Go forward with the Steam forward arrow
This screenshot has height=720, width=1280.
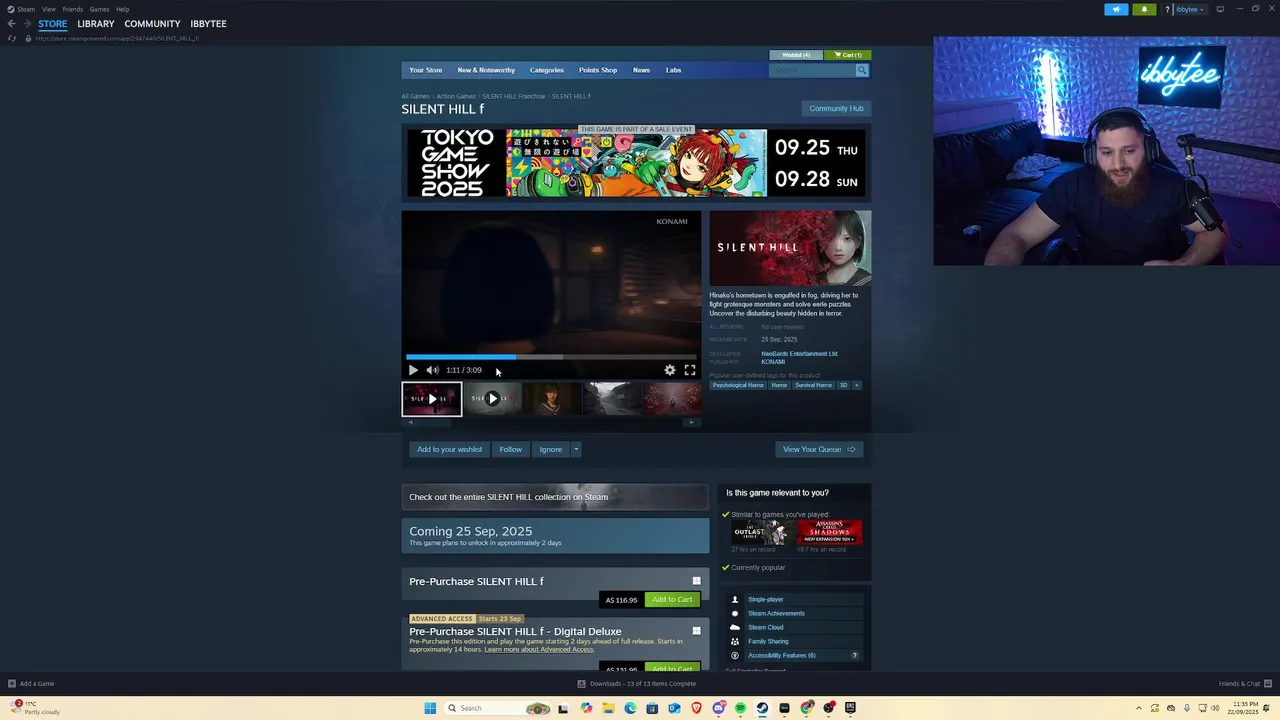click(x=26, y=24)
